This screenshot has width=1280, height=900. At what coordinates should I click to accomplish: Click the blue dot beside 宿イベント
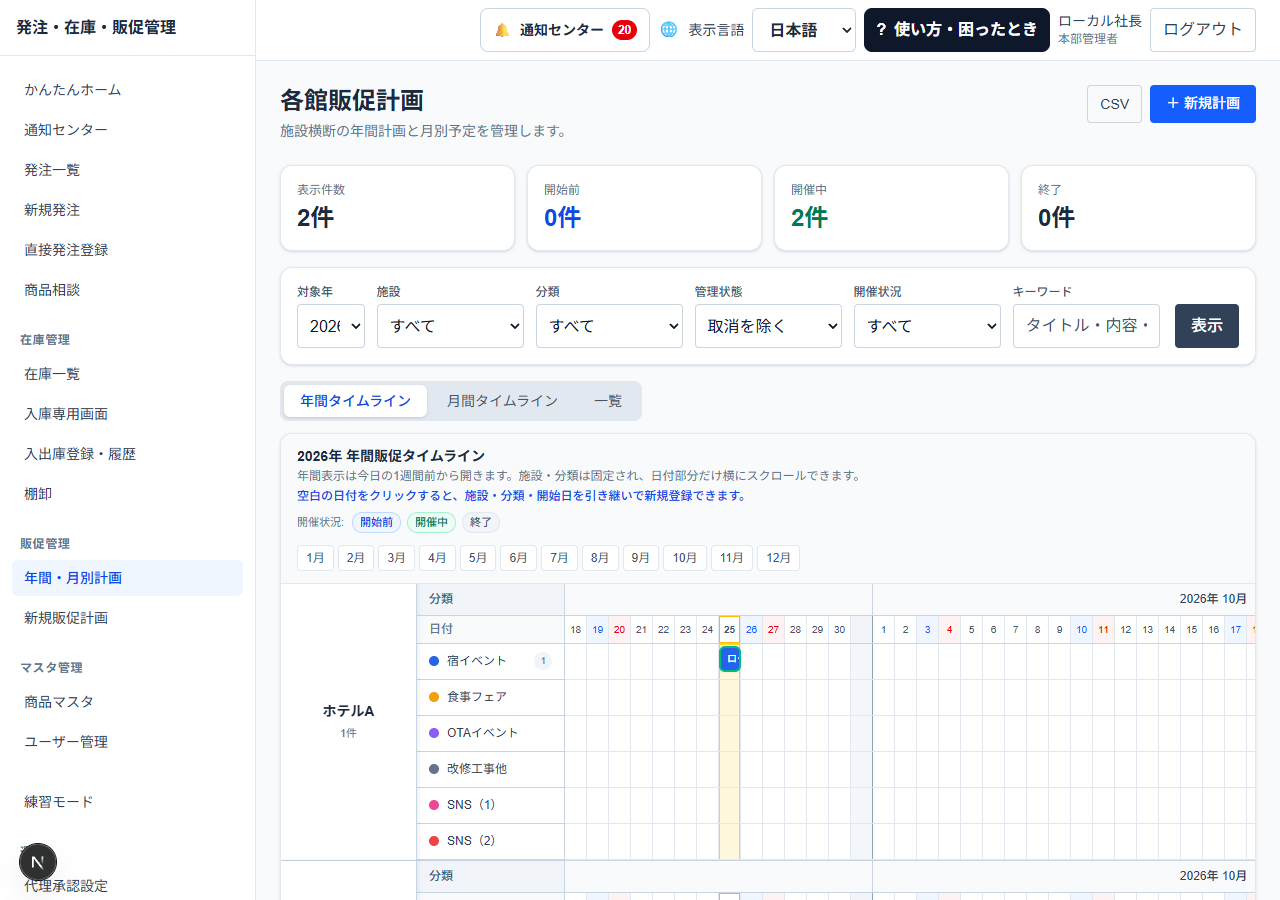(x=434, y=661)
